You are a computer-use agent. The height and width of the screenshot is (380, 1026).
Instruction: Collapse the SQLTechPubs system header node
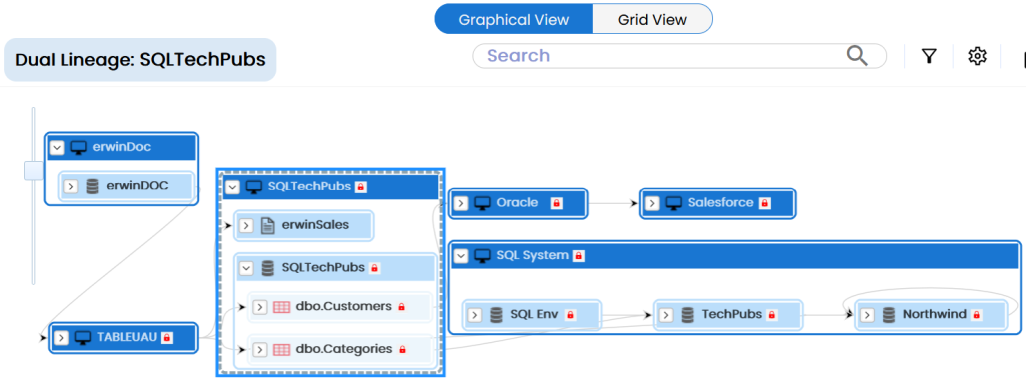click(x=232, y=188)
